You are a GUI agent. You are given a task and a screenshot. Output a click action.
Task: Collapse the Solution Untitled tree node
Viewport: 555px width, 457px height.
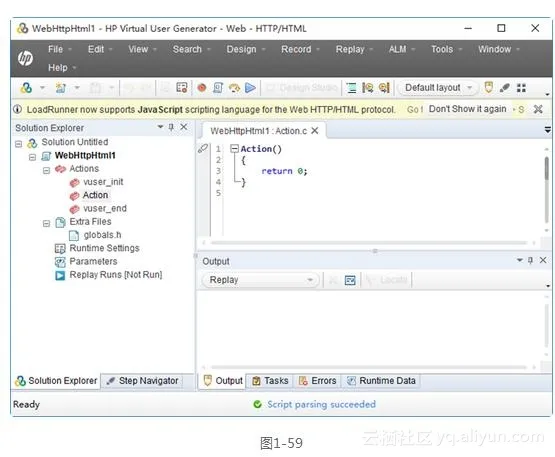pos(18,143)
